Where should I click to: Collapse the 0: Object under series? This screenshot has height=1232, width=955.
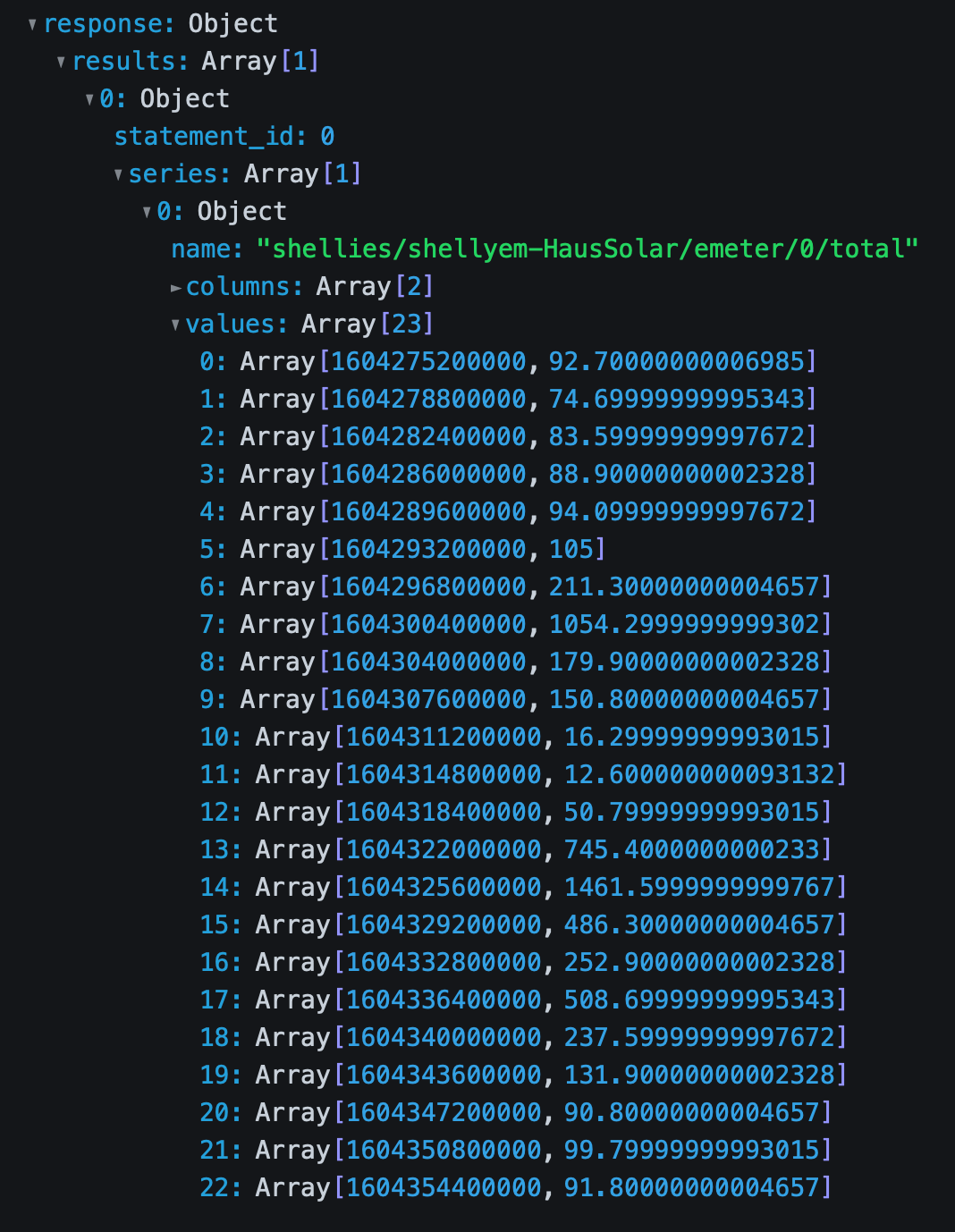pos(147,212)
